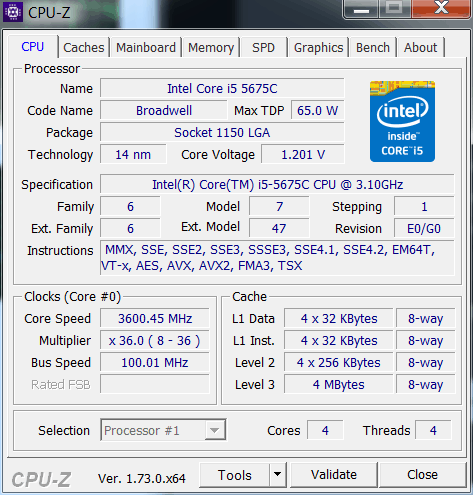This screenshot has height=495, width=473.
Task: Click the Core Voltage value '1.201 V'
Action: pyautogui.click(x=303, y=155)
